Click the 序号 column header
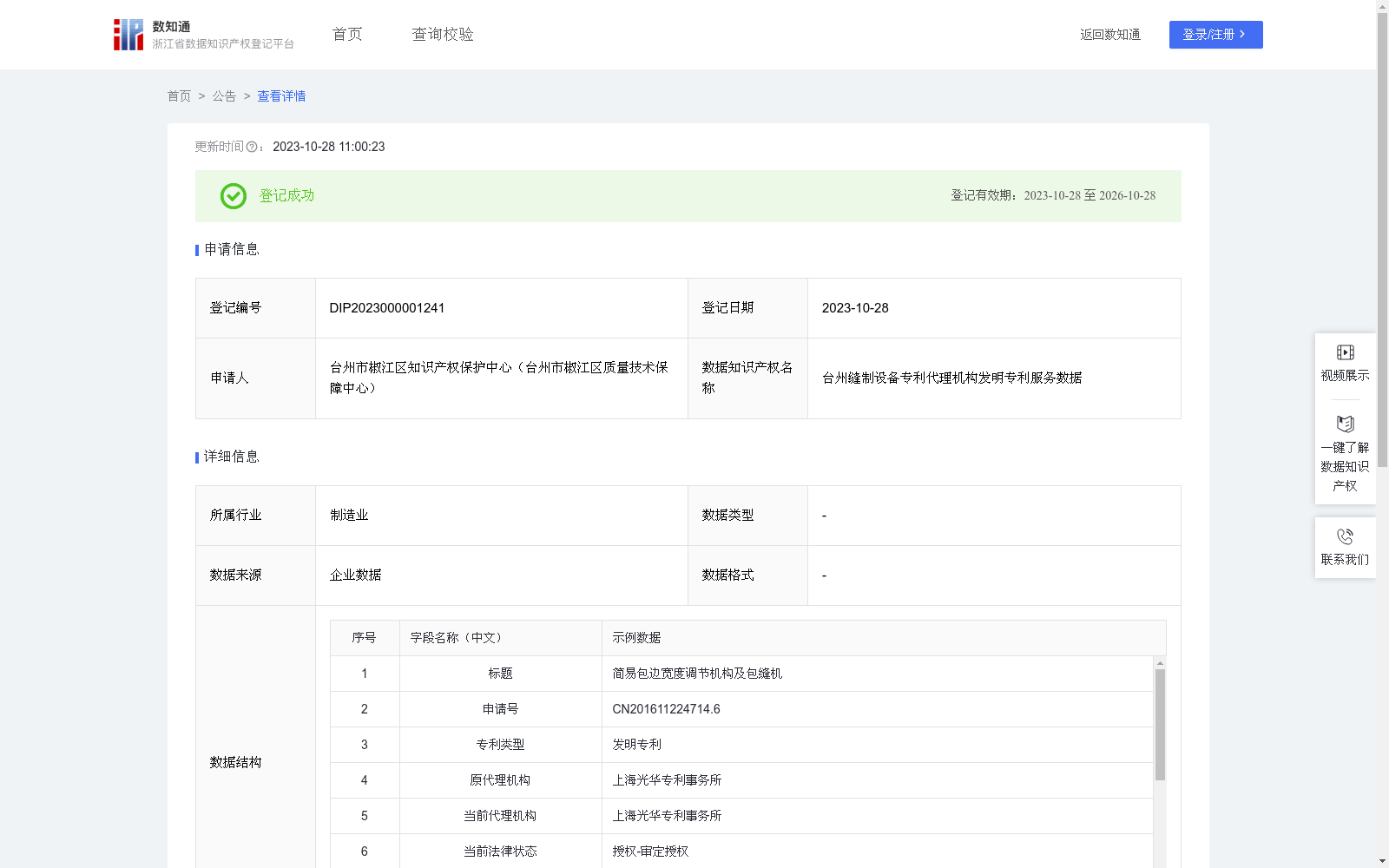Screen dimensions: 1389x868 click(364, 638)
